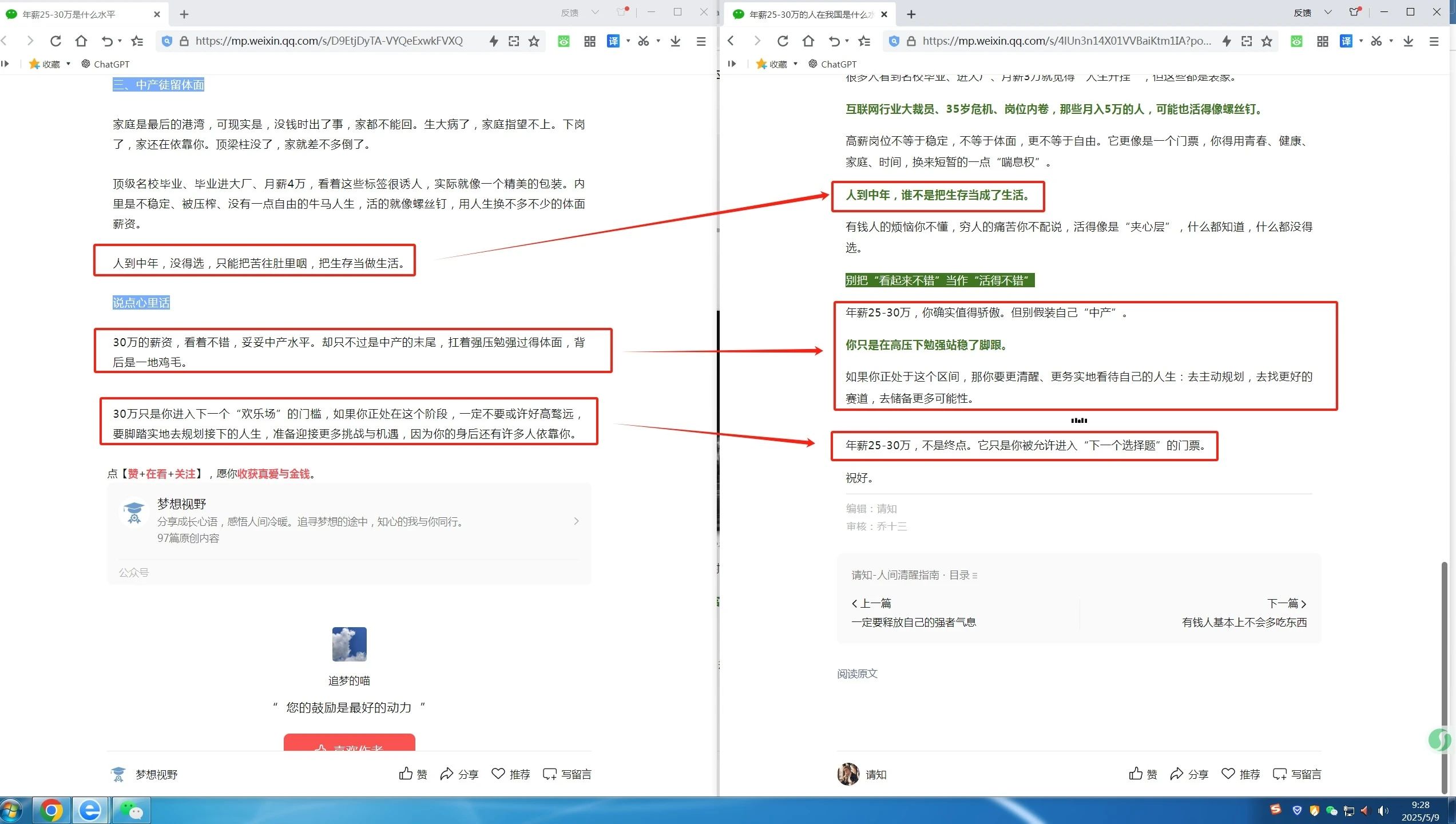Open hamburger menu in right browser
Screen dimensions: 1456x824
(1434, 41)
